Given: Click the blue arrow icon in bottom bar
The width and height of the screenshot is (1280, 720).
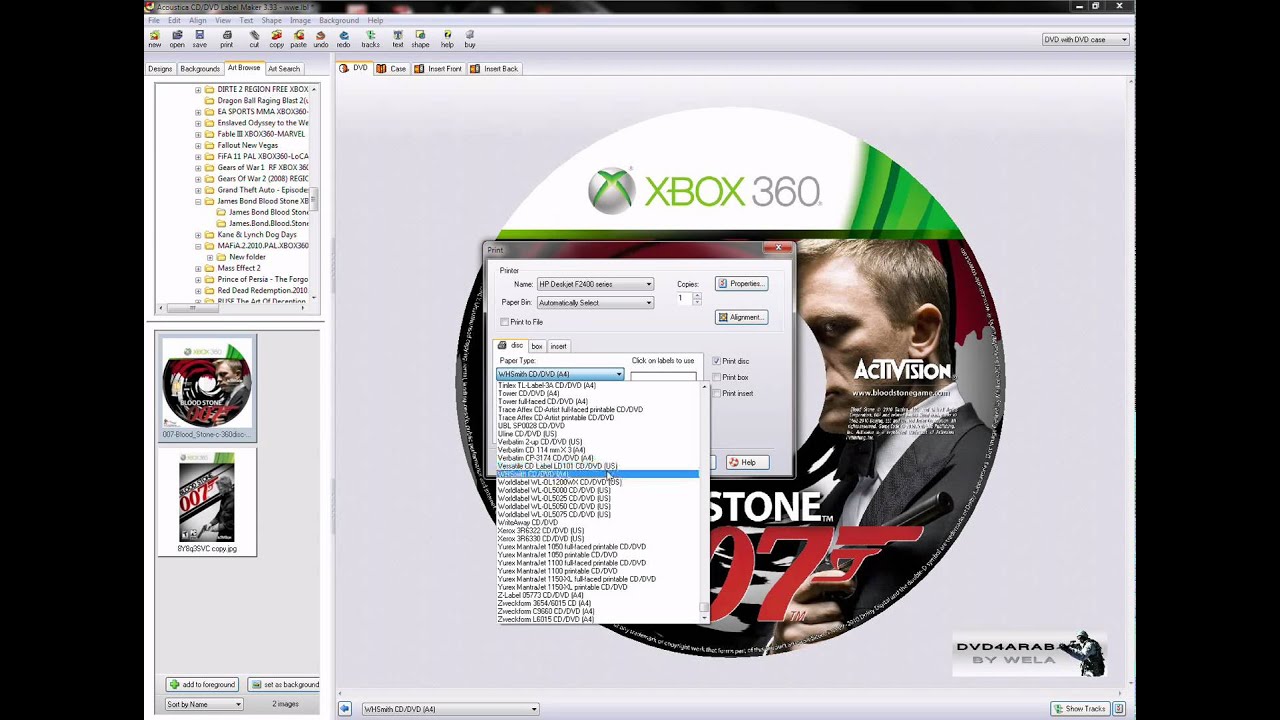Looking at the screenshot, I should 345,709.
